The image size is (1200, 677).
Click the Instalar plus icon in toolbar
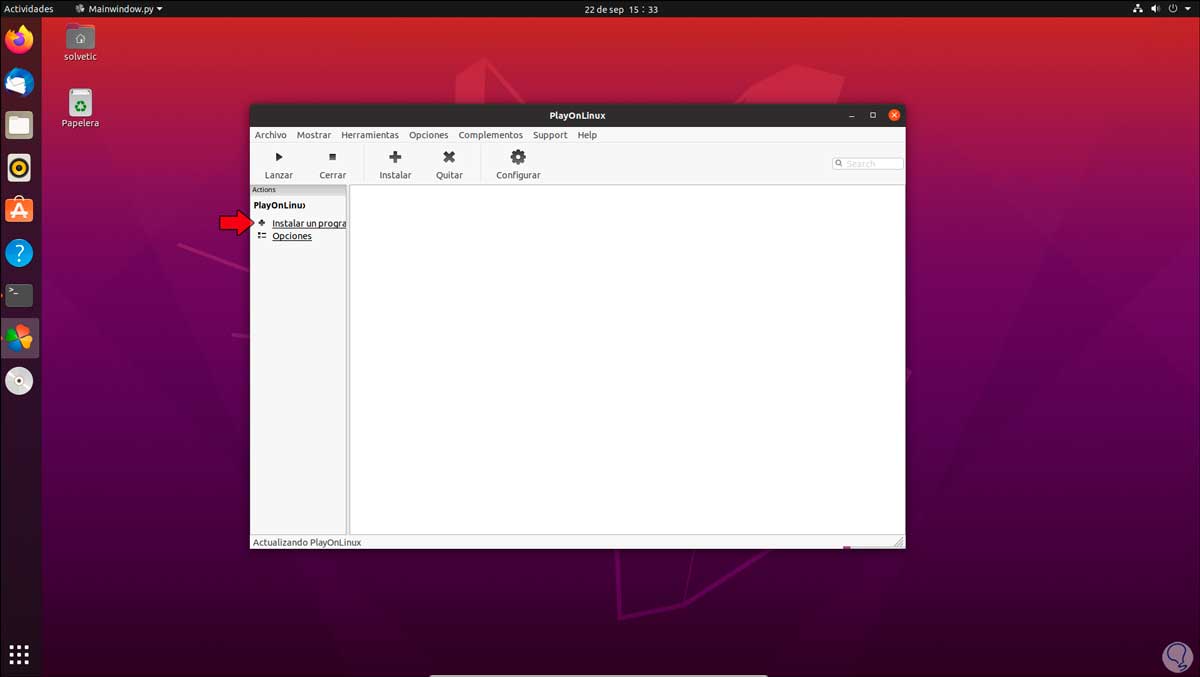click(x=395, y=157)
